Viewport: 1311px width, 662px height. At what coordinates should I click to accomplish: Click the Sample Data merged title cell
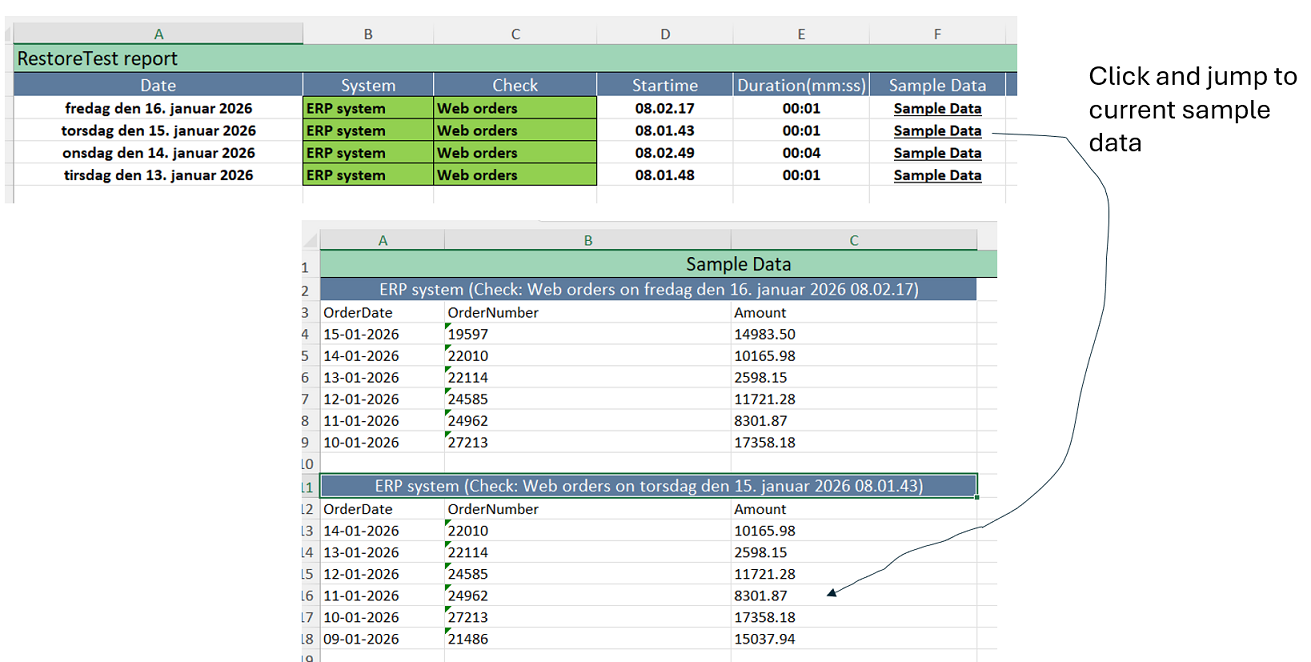point(738,264)
